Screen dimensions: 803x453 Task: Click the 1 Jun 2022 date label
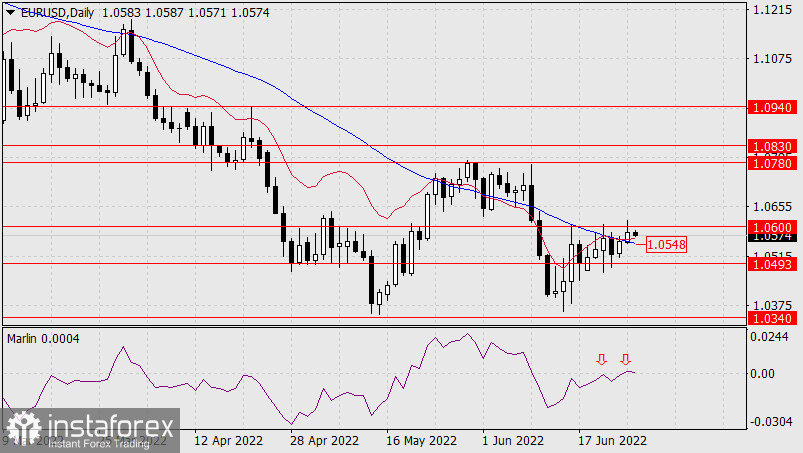point(513,440)
